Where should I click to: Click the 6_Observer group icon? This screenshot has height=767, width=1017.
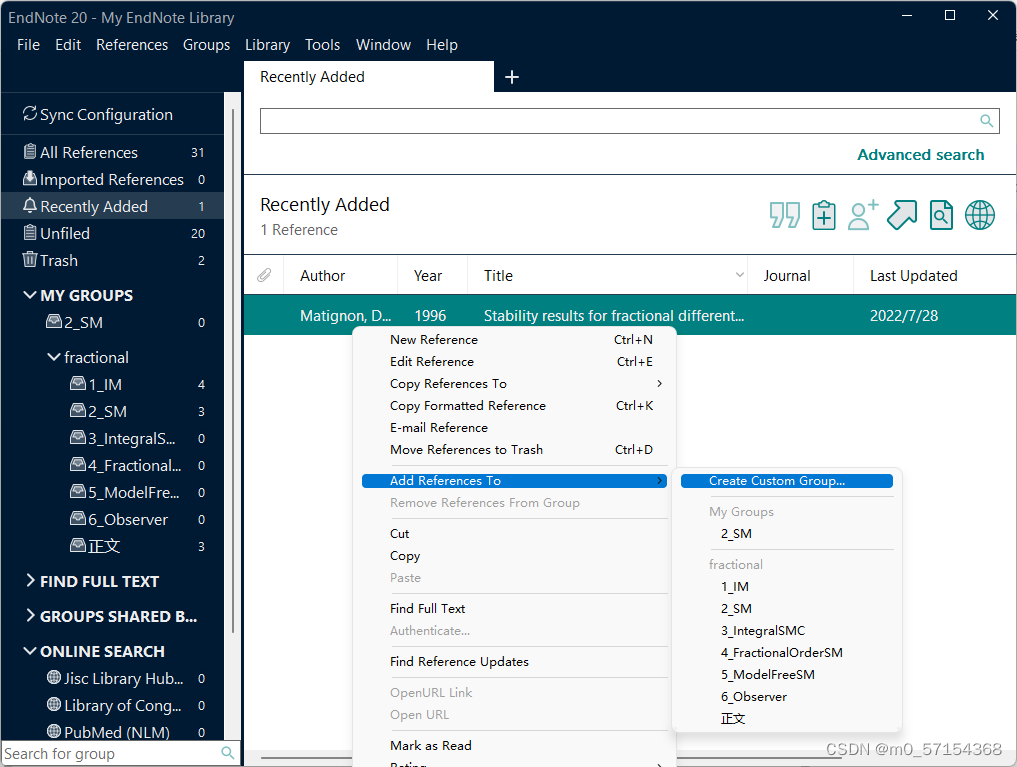pyautogui.click(x=78, y=519)
